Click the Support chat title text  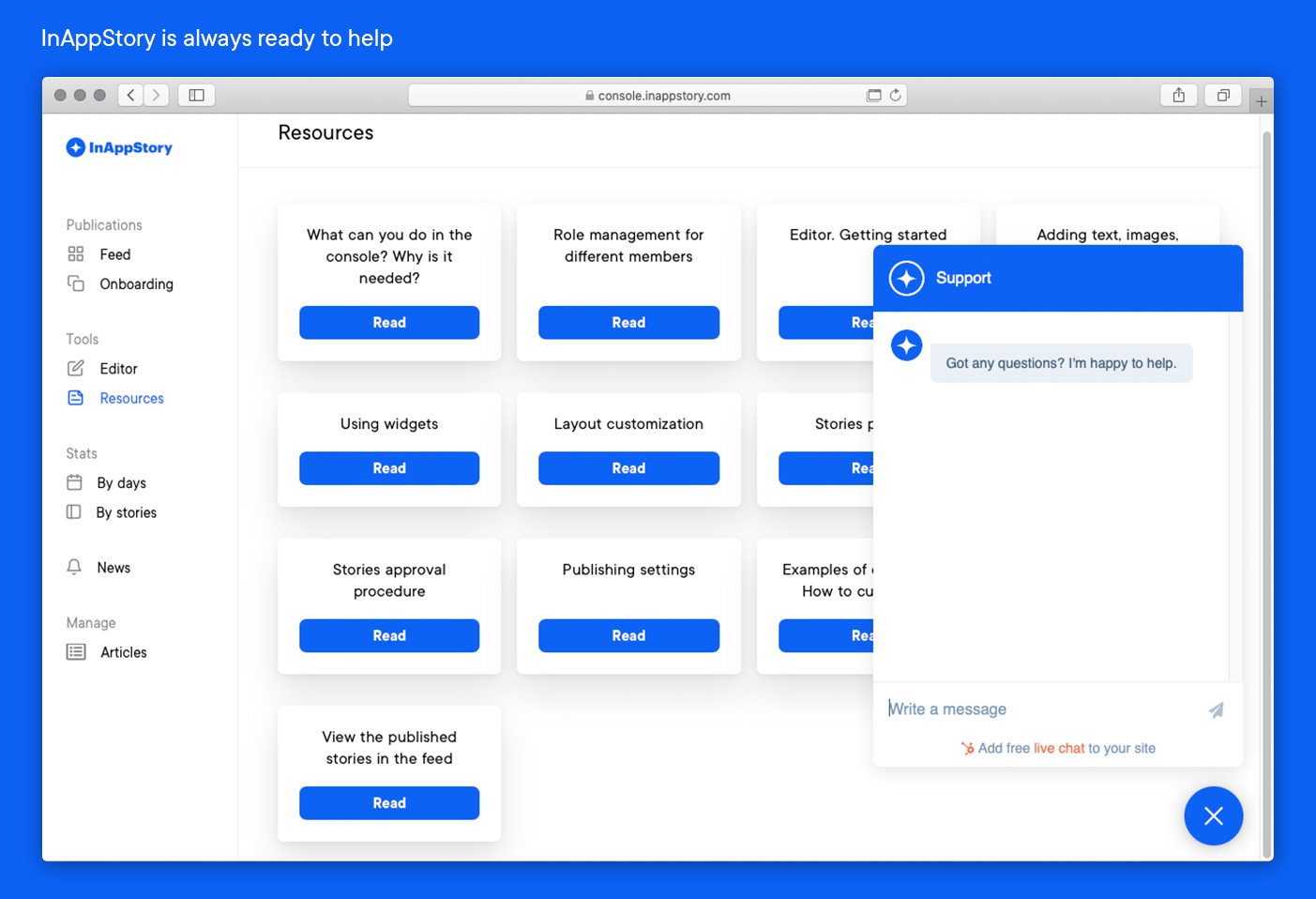click(x=963, y=278)
